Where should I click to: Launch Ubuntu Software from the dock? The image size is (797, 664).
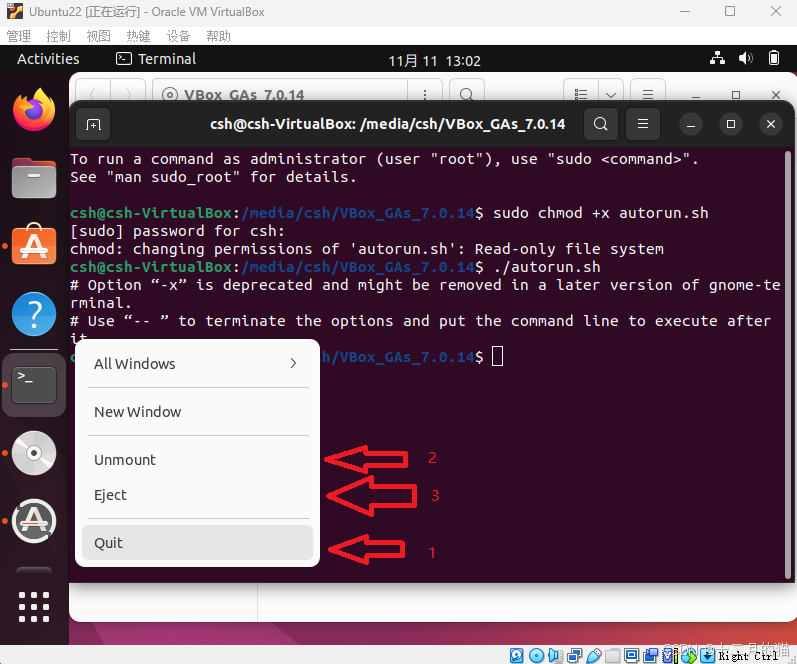coord(34,245)
